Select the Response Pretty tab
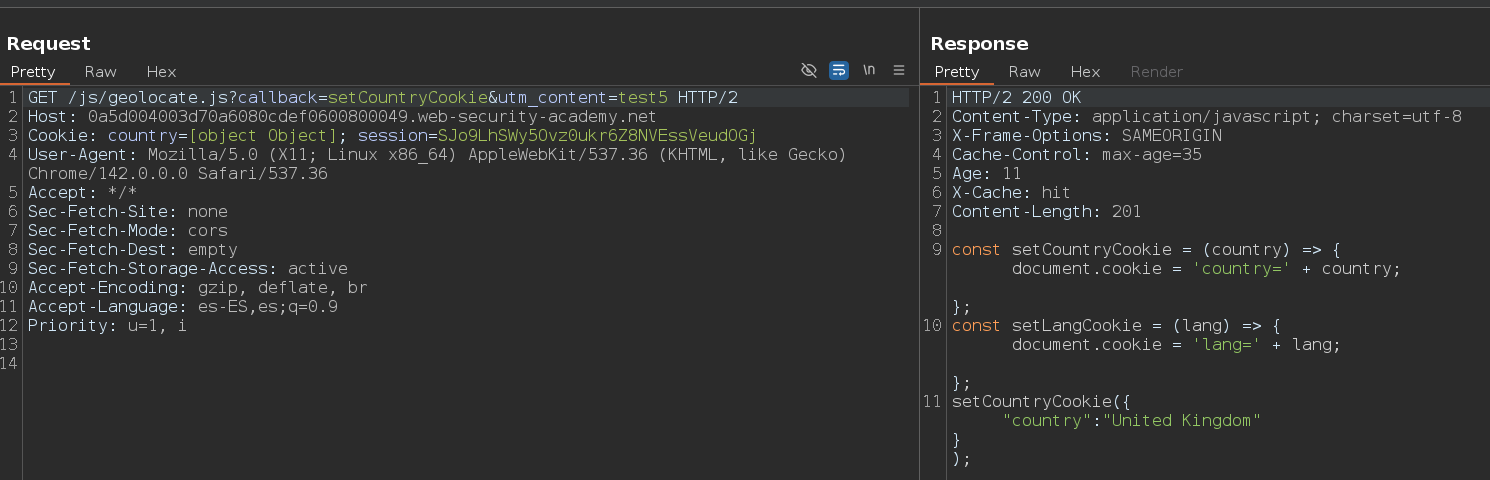 [x=957, y=72]
